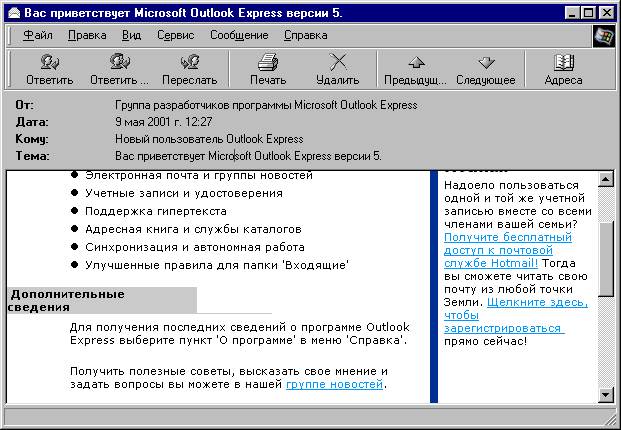Click the vertical scrollbar thumb
The image size is (621, 430).
(x=606, y=259)
